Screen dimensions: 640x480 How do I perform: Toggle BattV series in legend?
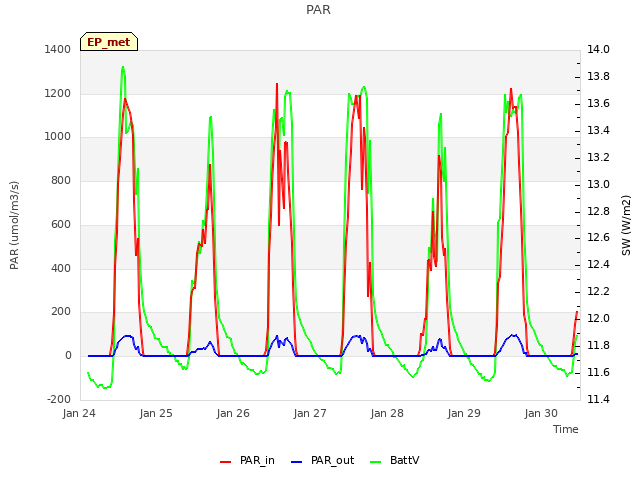tap(394, 460)
